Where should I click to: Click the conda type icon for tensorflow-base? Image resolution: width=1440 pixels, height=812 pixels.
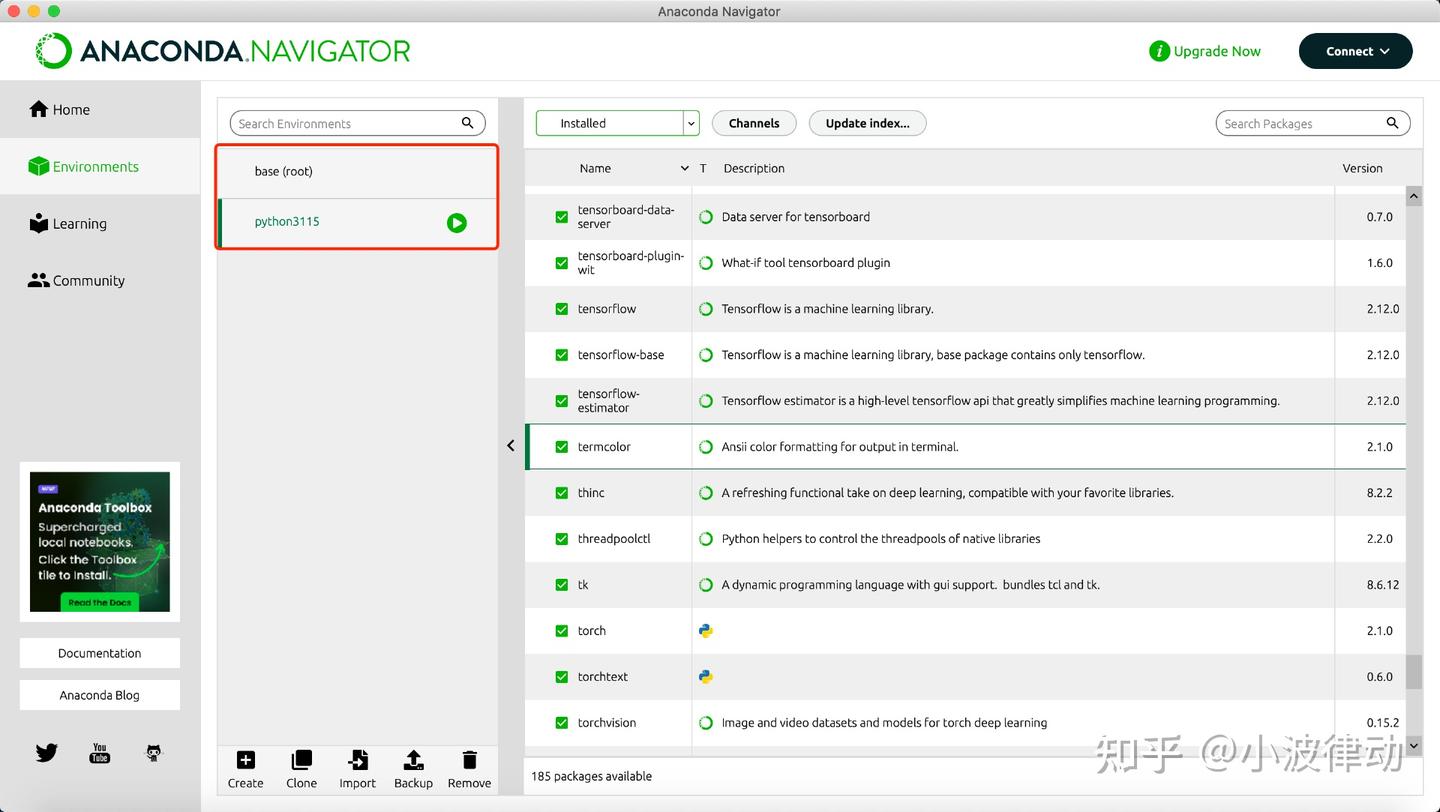coord(706,355)
